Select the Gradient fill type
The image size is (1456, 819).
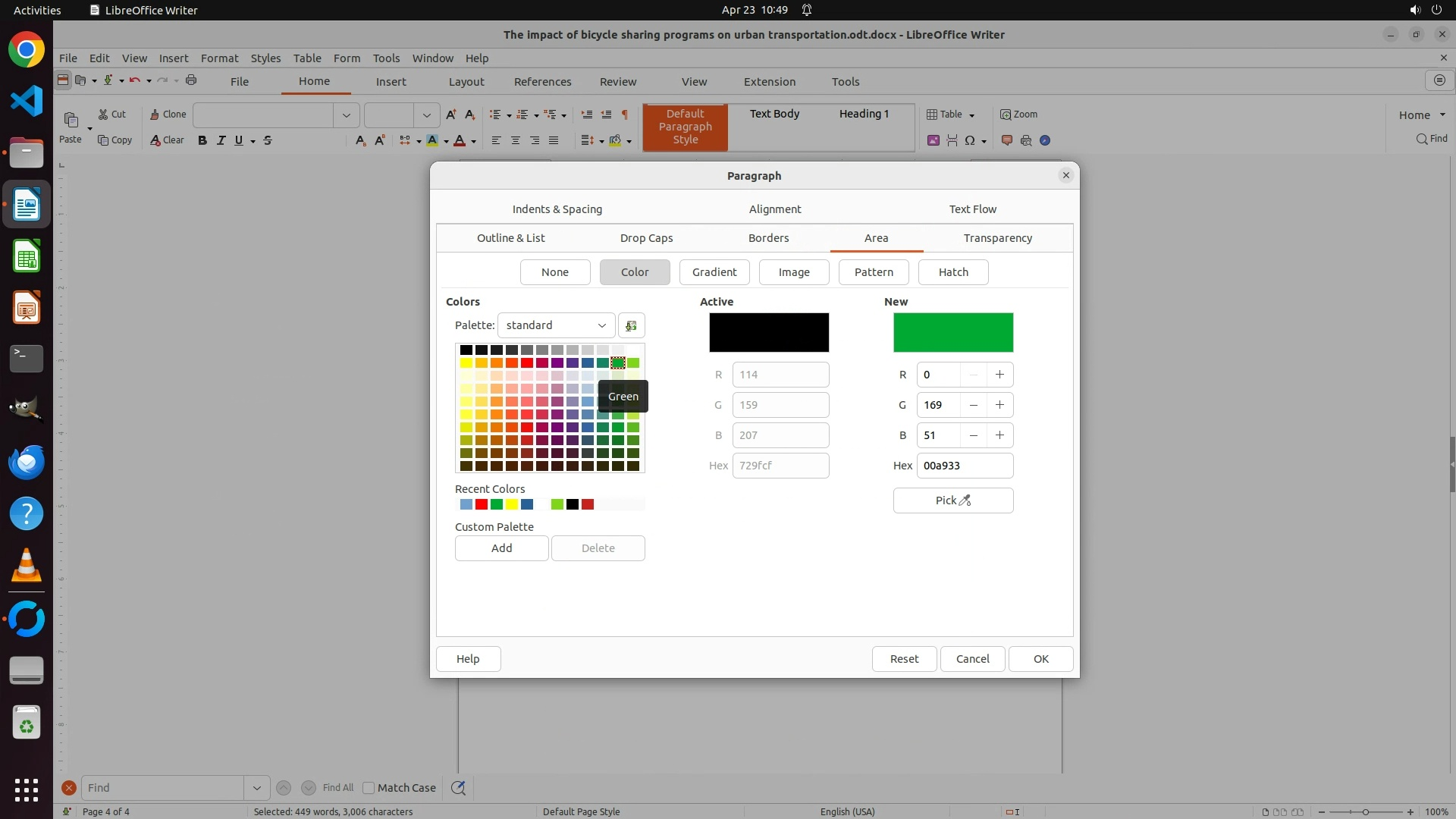pos(714,272)
